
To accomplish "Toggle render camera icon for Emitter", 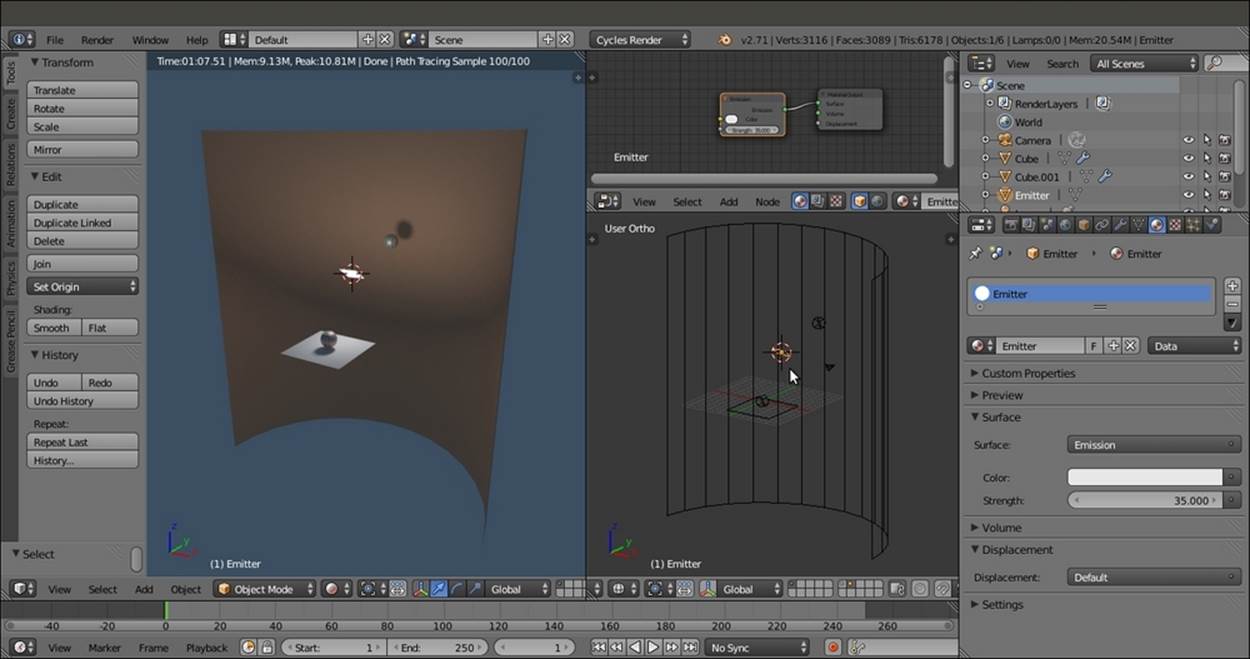I will click(x=1224, y=195).
